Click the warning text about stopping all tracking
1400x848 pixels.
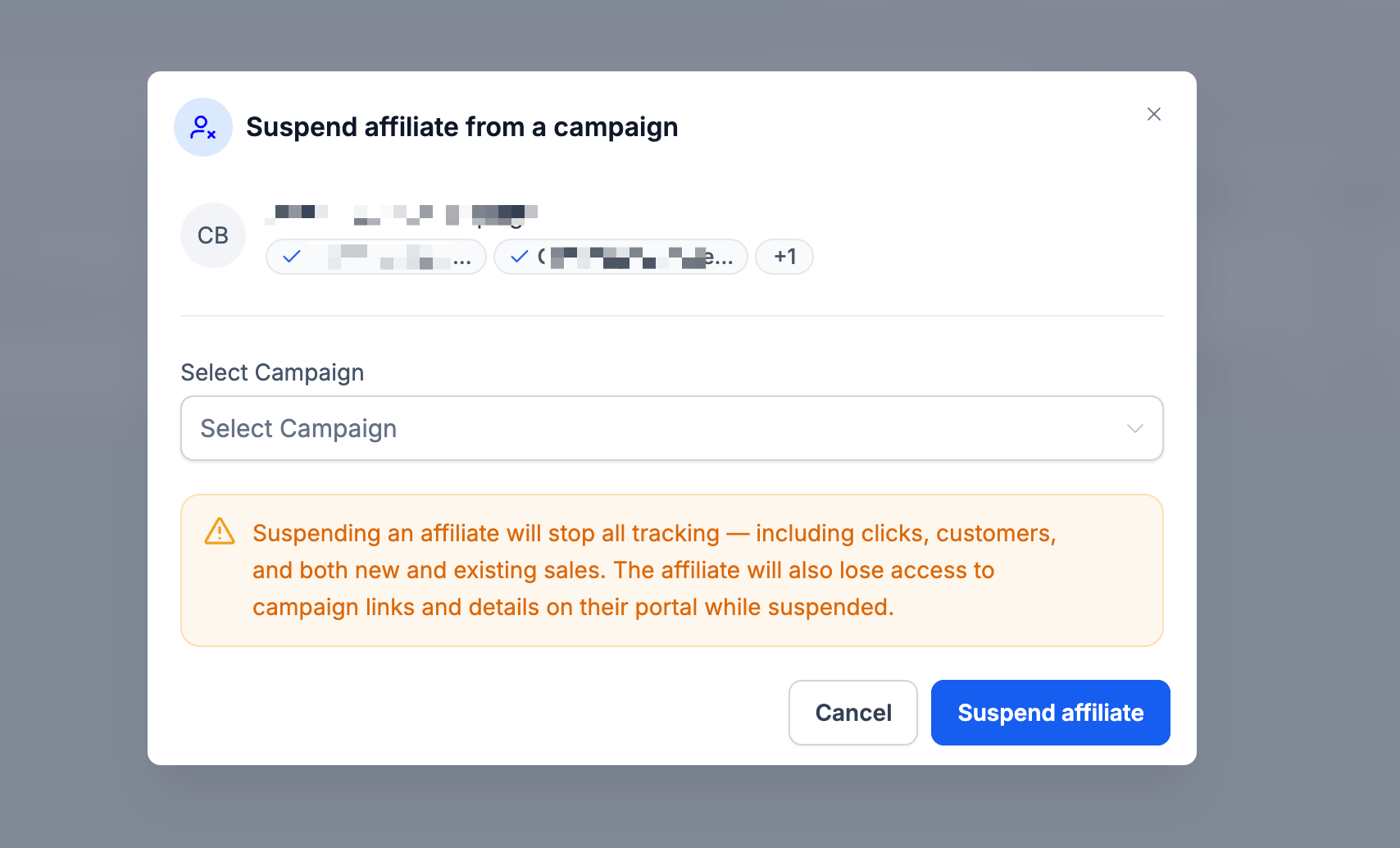click(654, 533)
